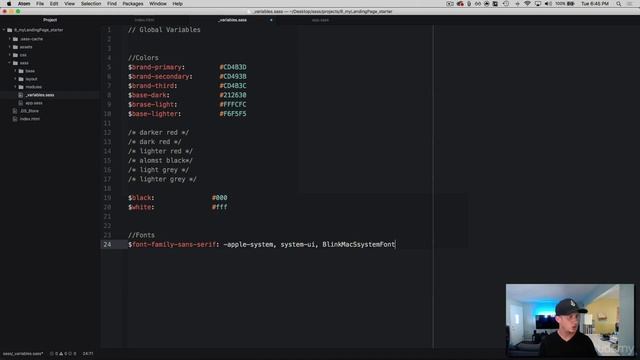Image resolution: width=640 pixels, height=360 pixels.
Task: Open Spotlight search magnifier icon
Action: point(619,4)
